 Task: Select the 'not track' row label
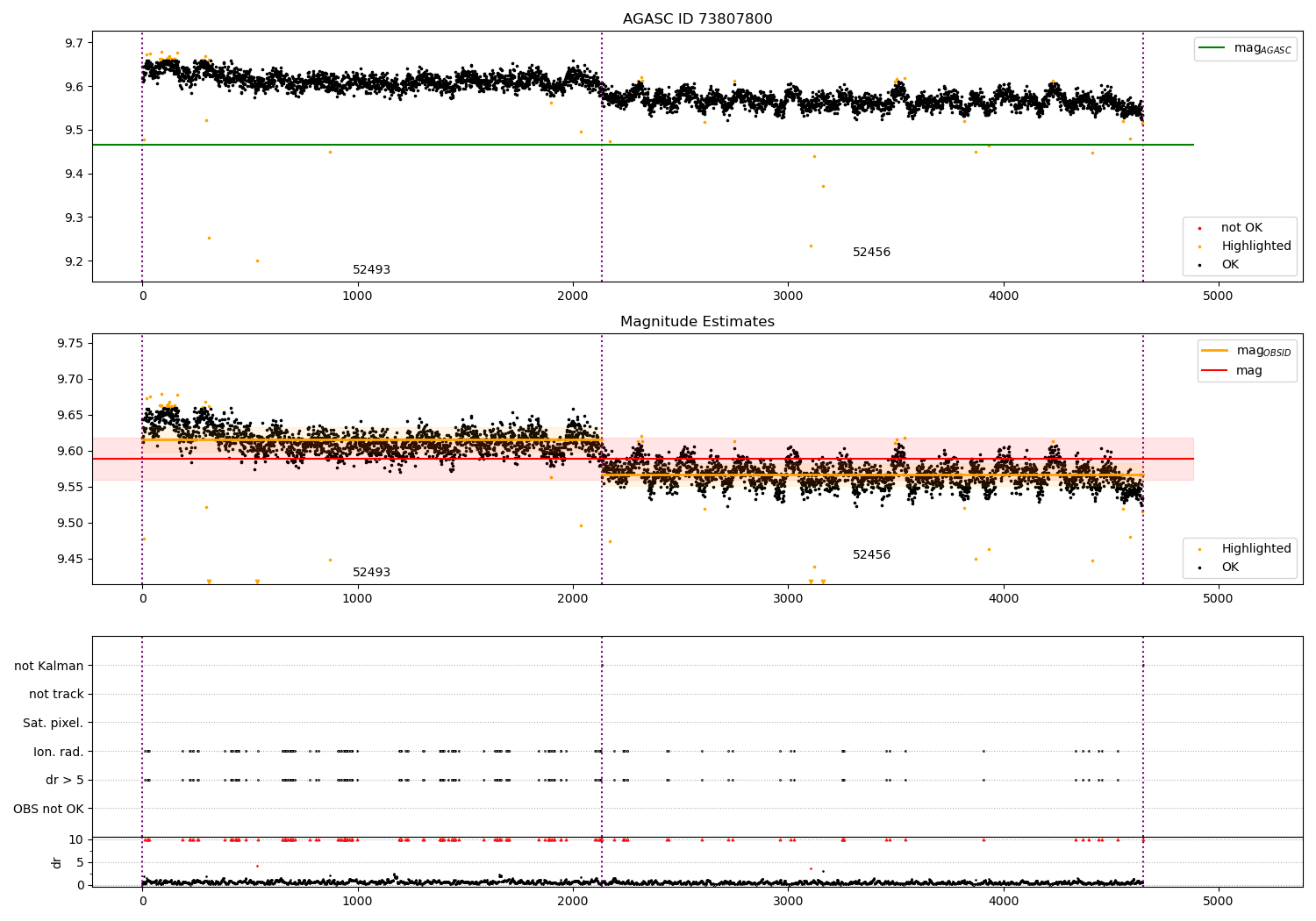point(56,694)
